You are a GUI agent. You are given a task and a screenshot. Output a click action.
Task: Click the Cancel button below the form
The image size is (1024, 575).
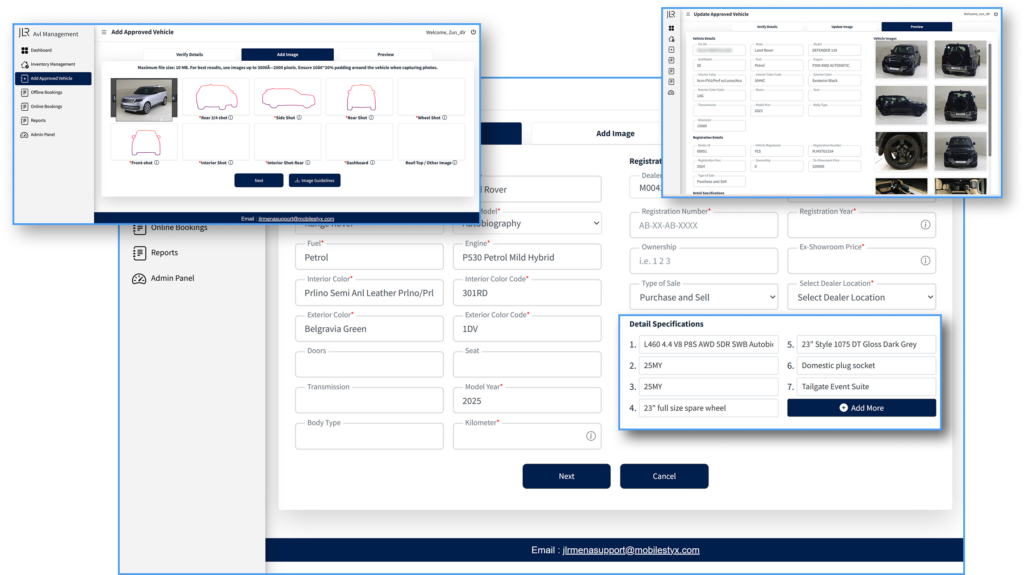663,476
